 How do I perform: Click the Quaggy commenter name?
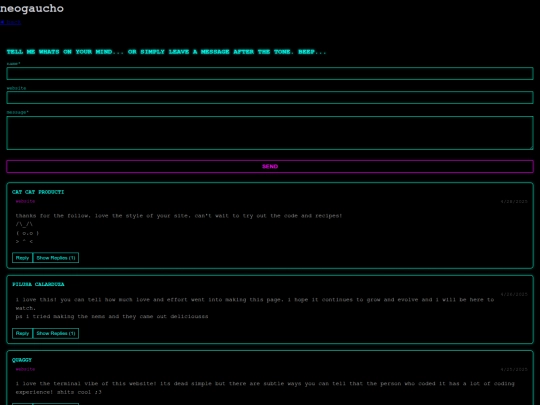pos(22,360)
